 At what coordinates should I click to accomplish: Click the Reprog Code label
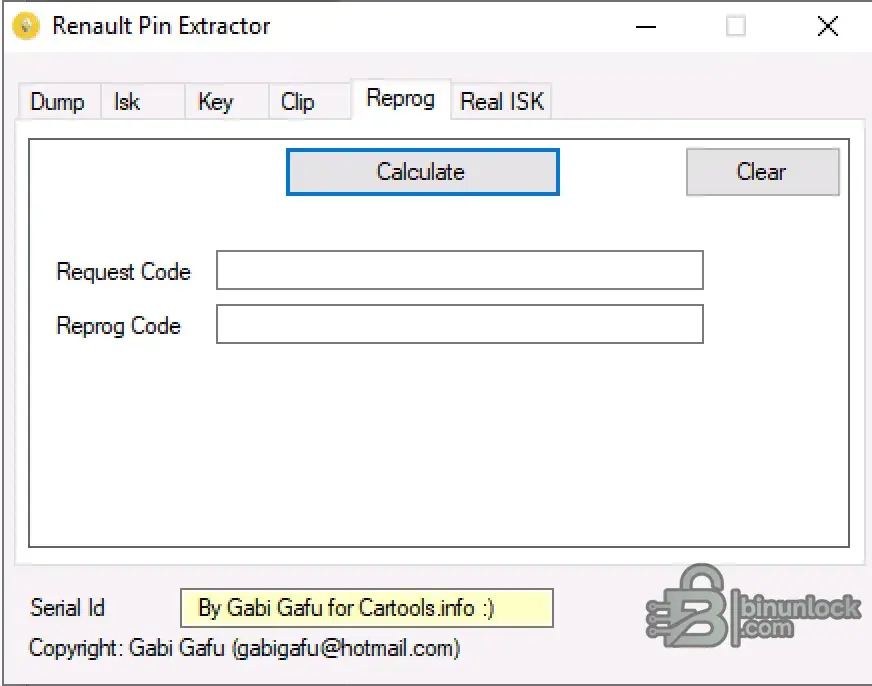pos(118,326)
